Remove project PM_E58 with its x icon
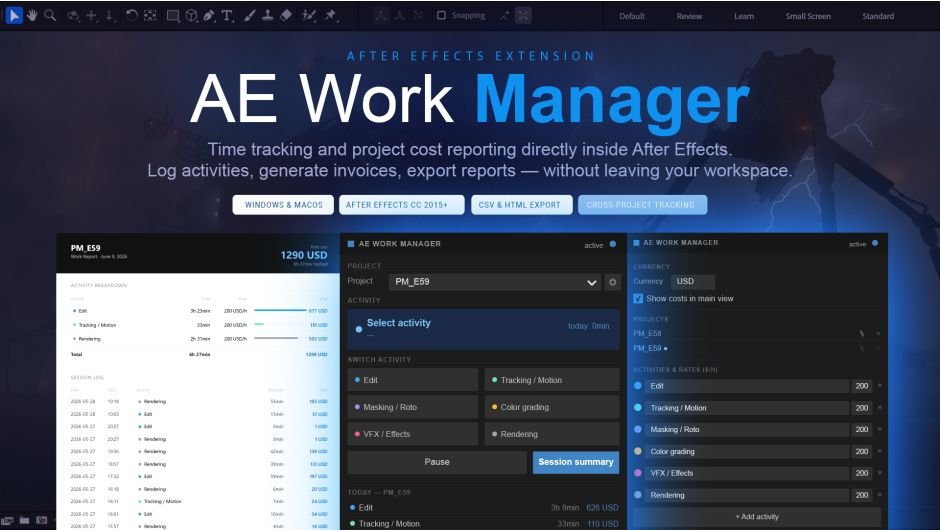 [878, 333]
